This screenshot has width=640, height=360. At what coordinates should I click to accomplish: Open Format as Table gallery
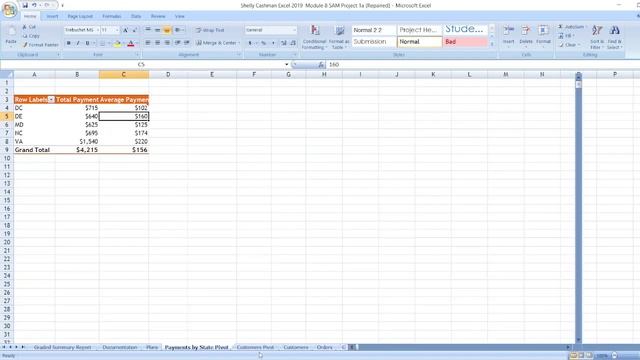pyautogui.click(x=339, y=37)
